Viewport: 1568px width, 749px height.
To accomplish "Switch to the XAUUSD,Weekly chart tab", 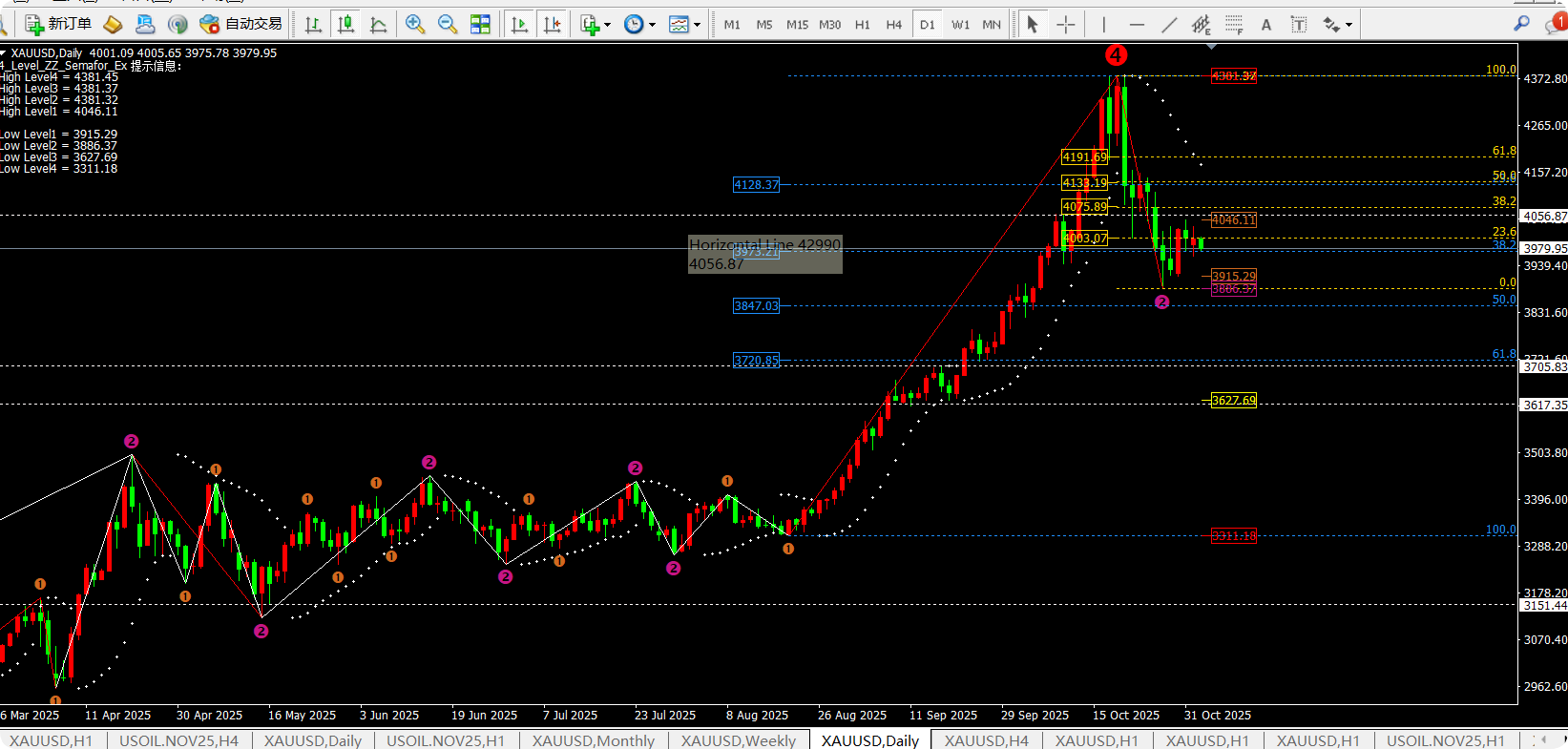I will [x=739, y=740].
